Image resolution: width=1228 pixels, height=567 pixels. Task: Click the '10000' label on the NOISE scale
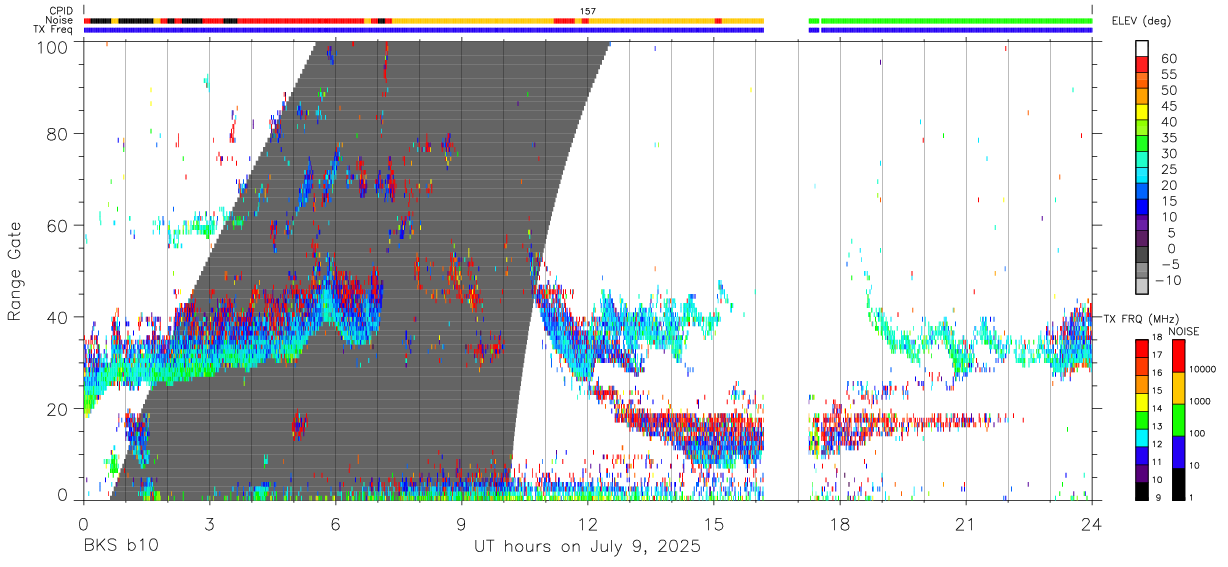pyautogui.click(x=1205, y=369)
